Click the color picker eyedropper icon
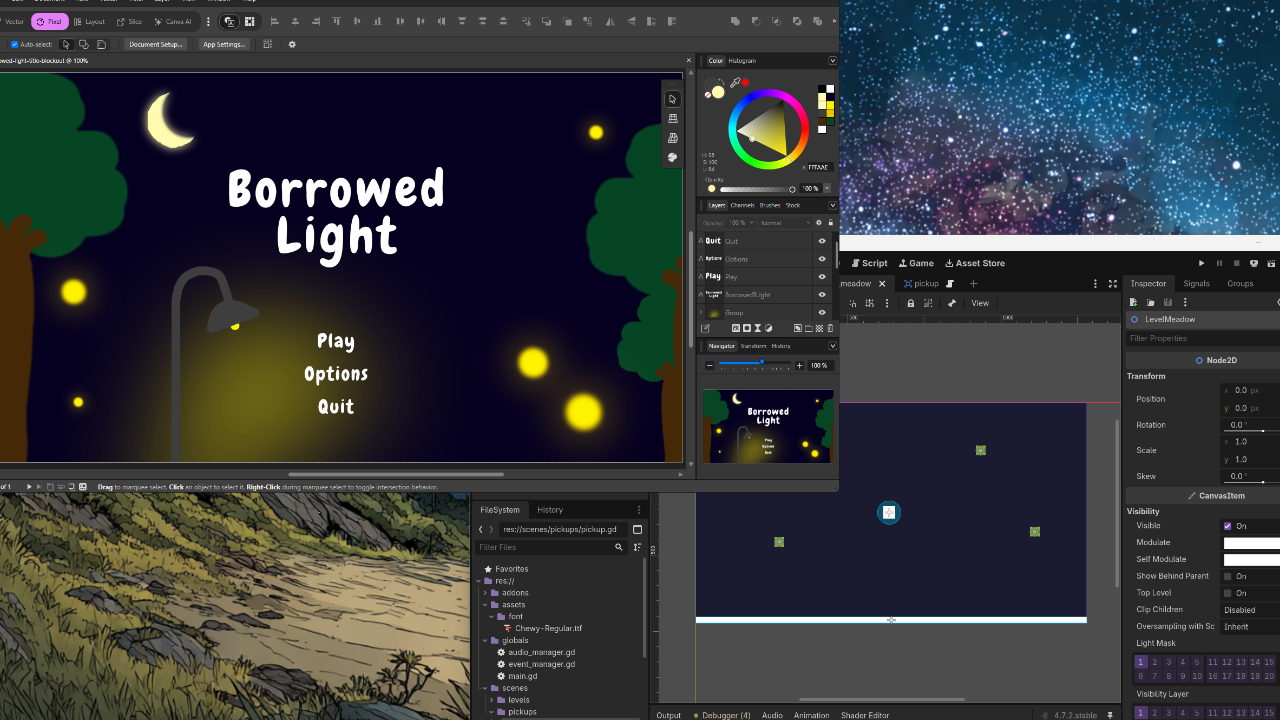Viewport: 1280px width, 720px height. pos(735,83)
